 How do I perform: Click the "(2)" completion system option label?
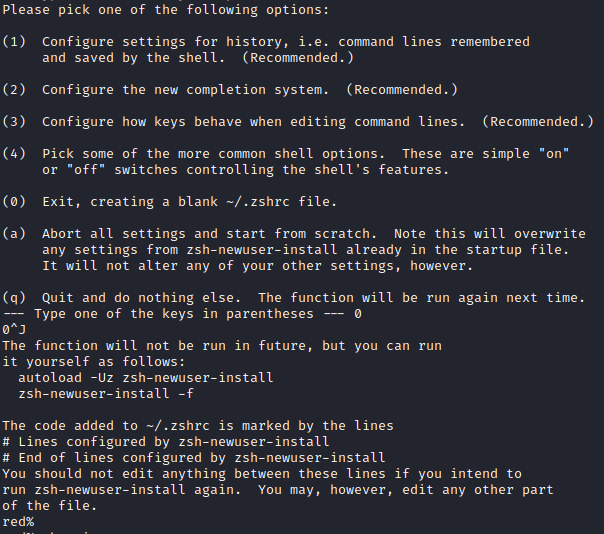14,90
